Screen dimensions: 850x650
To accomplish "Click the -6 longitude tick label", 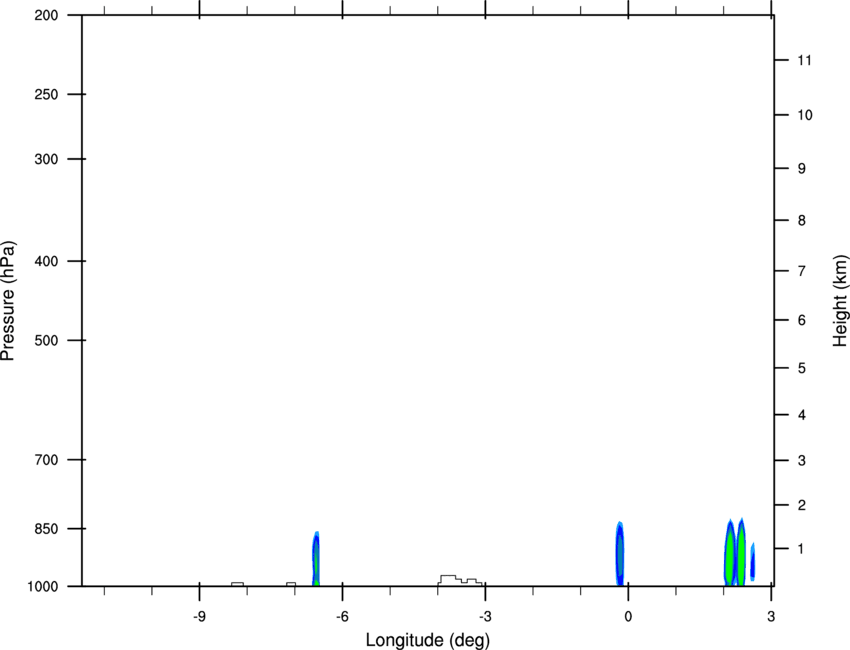I will [x=342, y=617].
